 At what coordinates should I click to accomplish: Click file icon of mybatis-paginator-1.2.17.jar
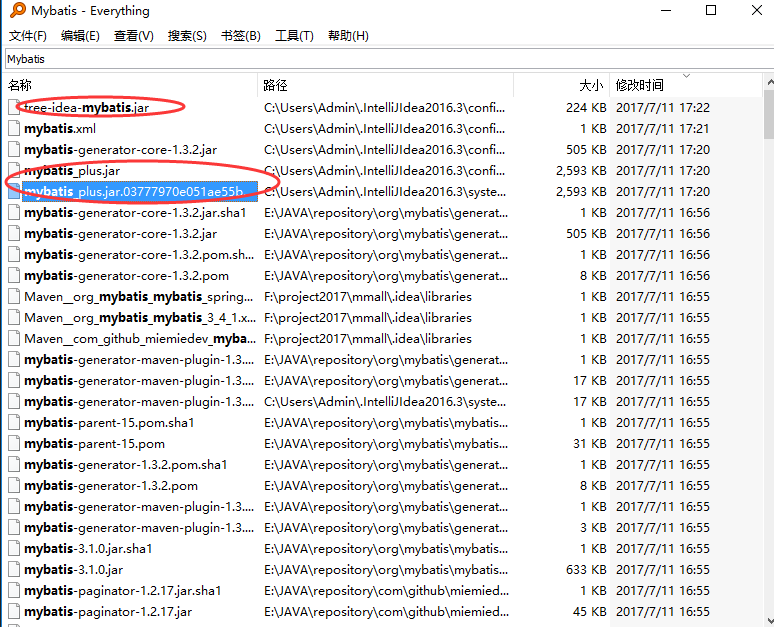[14, 612]
